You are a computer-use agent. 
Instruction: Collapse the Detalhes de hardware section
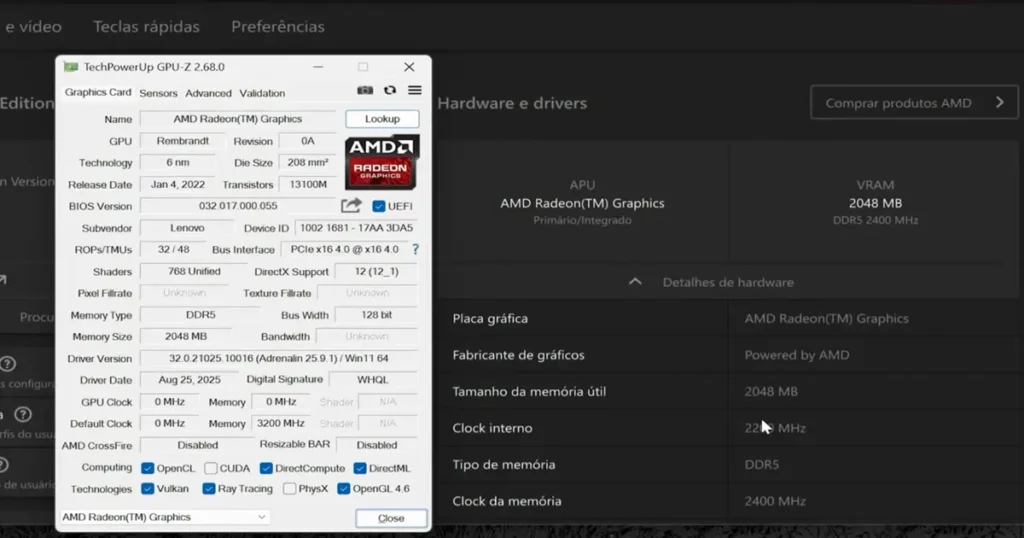[x=635, y=282]
